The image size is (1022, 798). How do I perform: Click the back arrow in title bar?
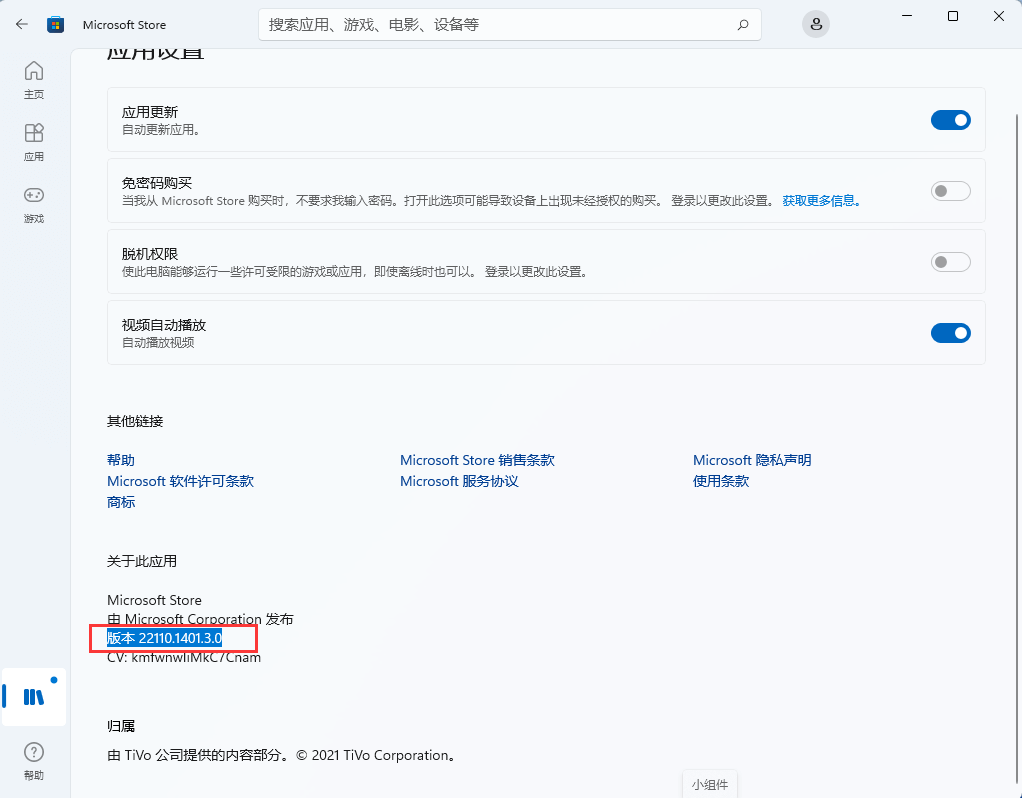tap(21, 24)
